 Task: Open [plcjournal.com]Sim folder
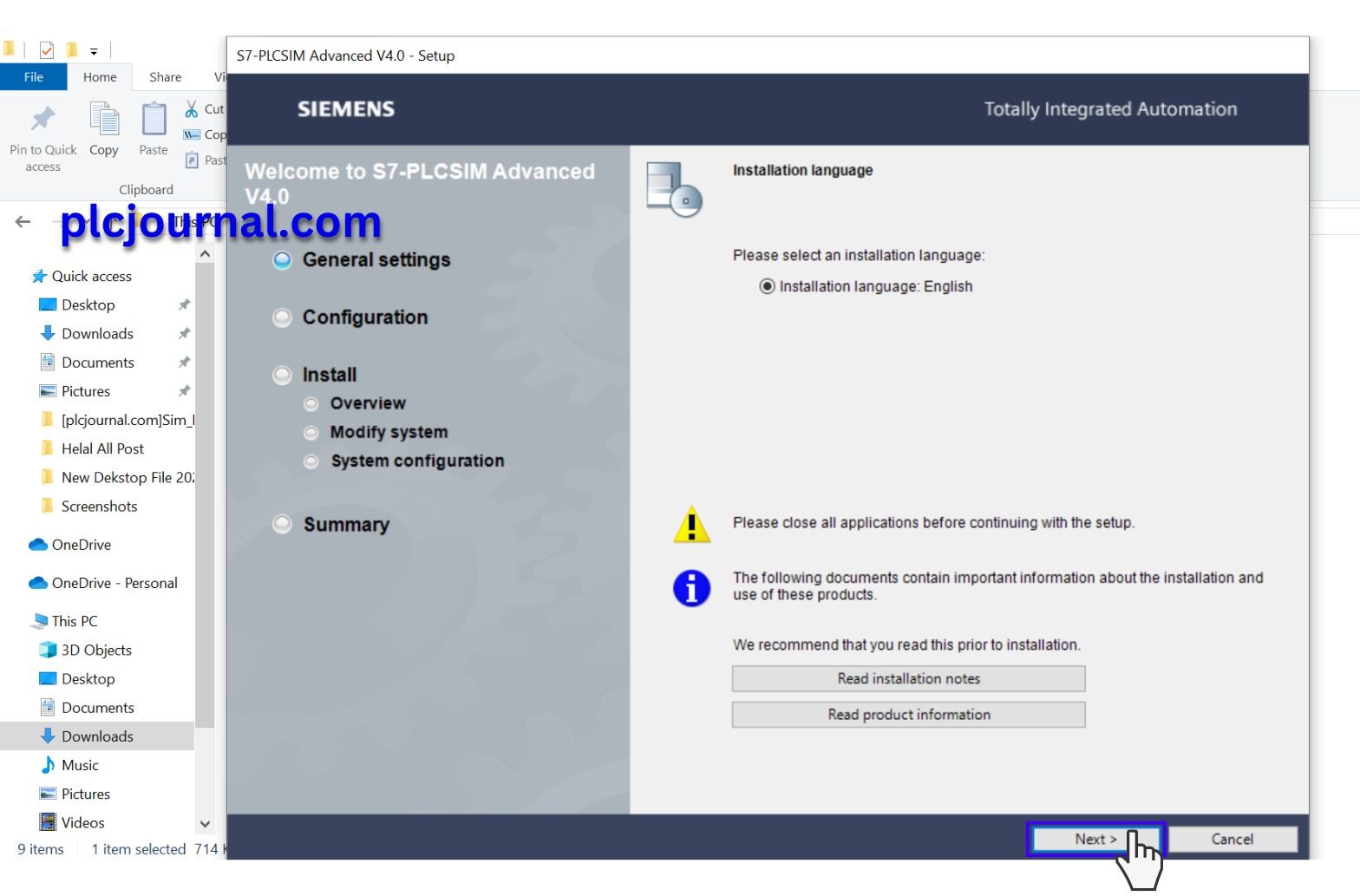click(117, 420)
